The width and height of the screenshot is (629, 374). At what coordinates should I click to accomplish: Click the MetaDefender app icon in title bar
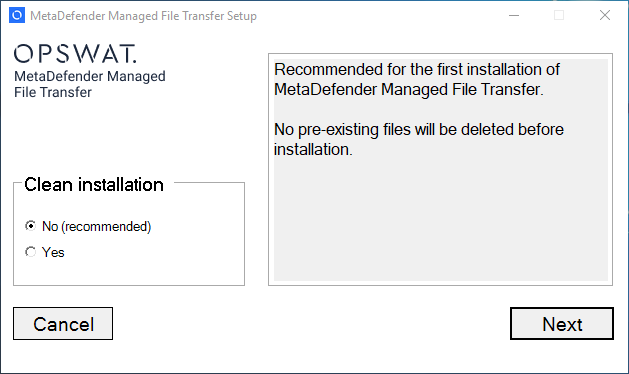click(x=17, y=15)
